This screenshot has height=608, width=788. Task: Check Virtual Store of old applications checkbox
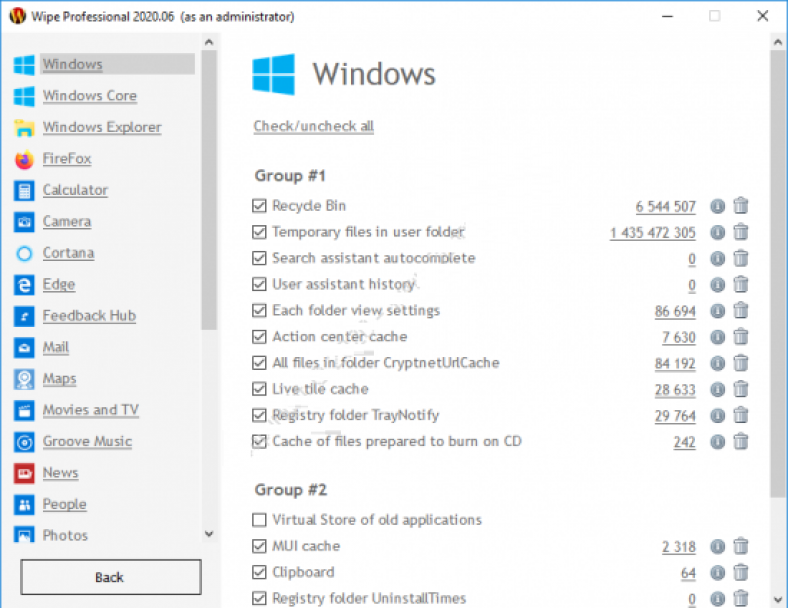(259, 520)
